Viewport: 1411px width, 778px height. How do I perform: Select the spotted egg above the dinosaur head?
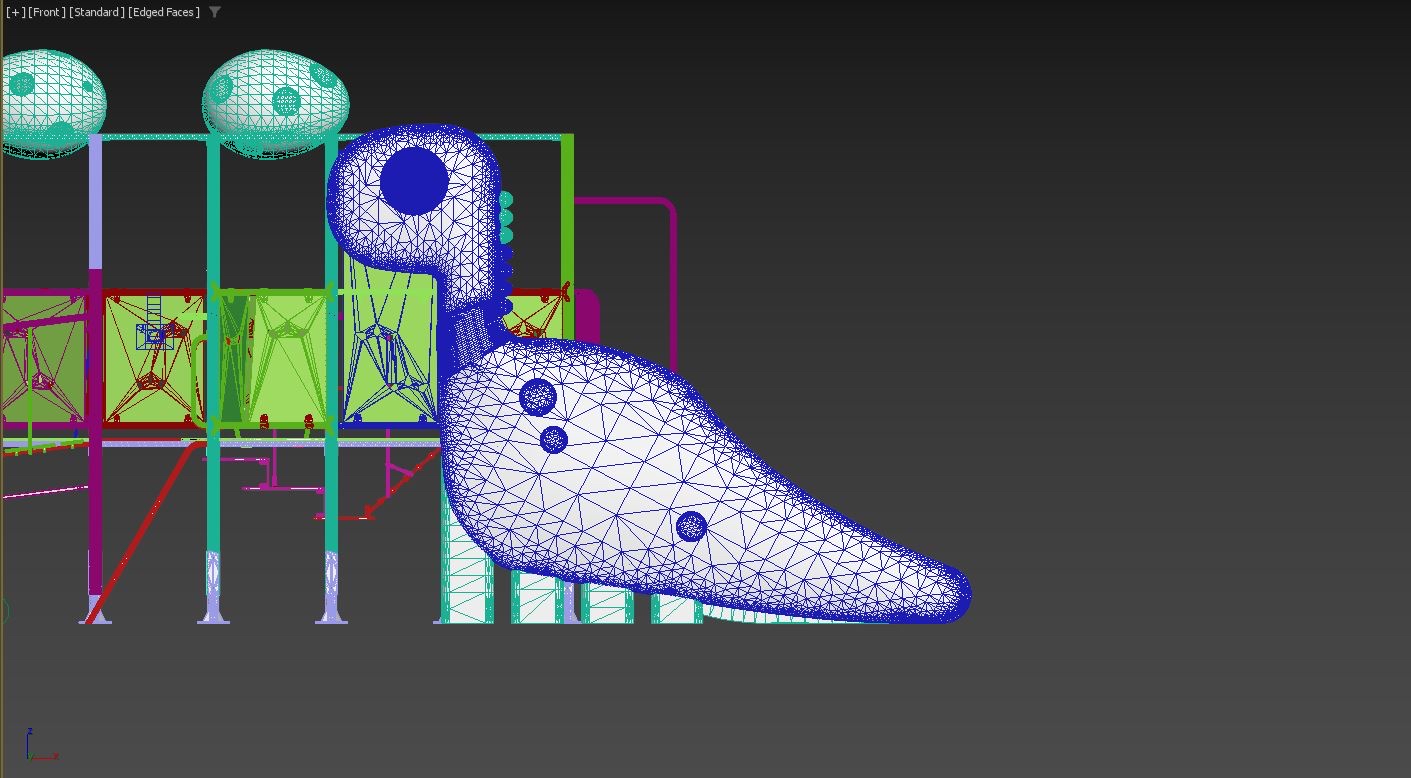pos(275,103)
